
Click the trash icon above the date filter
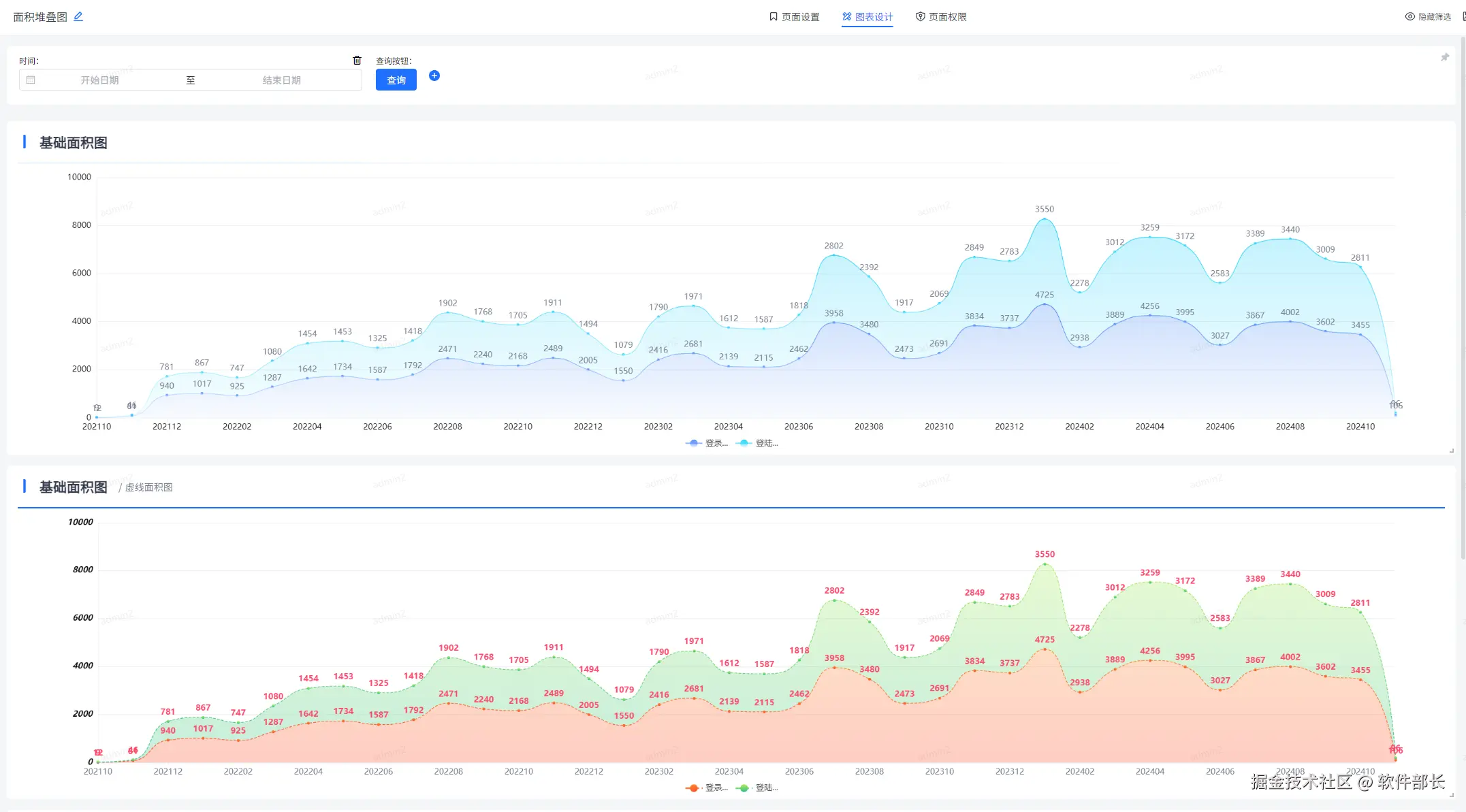357,61
